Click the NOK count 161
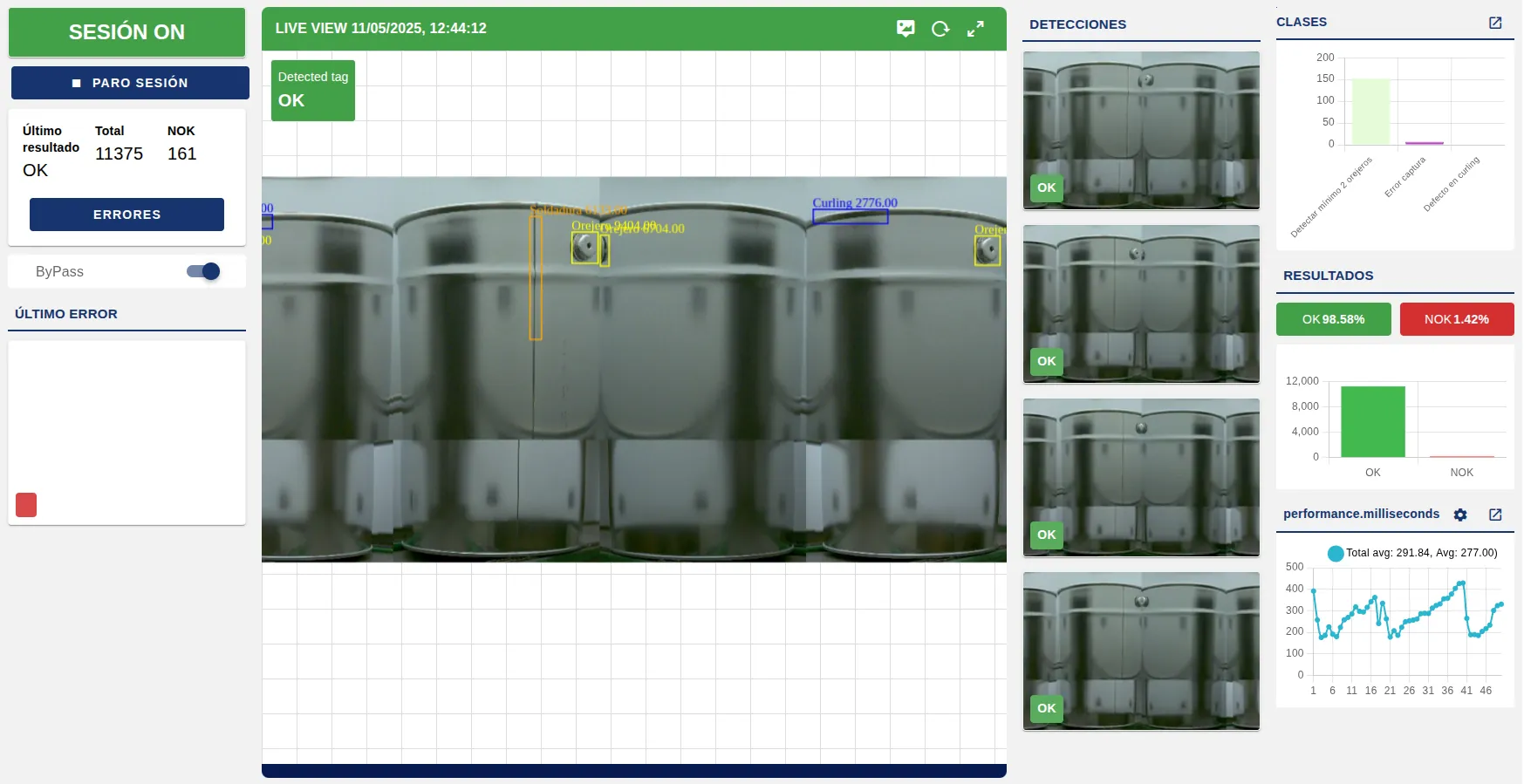This screenshot has width=1524, height=784. (182, 154)
